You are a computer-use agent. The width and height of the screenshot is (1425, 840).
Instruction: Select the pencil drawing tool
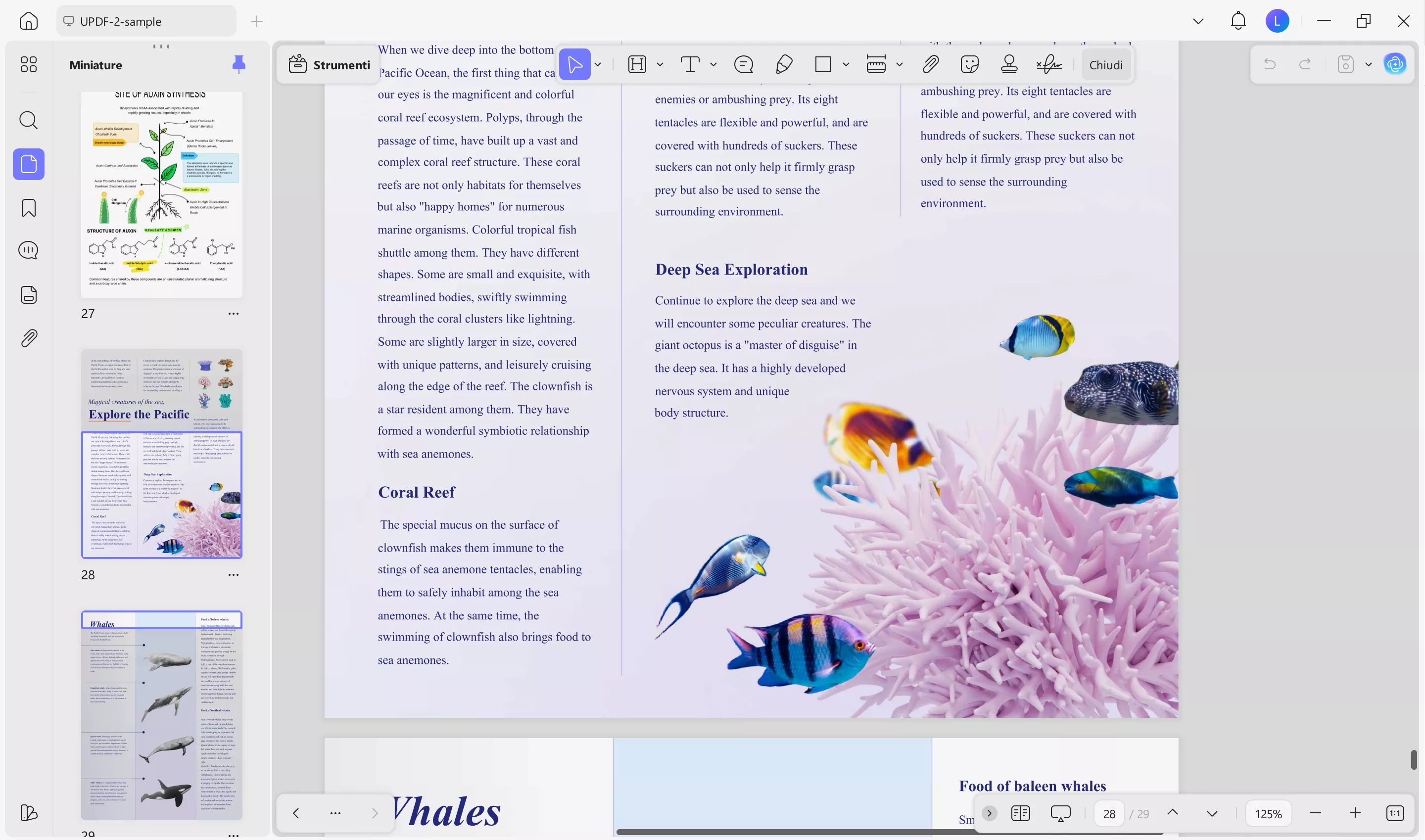point(784,64)
